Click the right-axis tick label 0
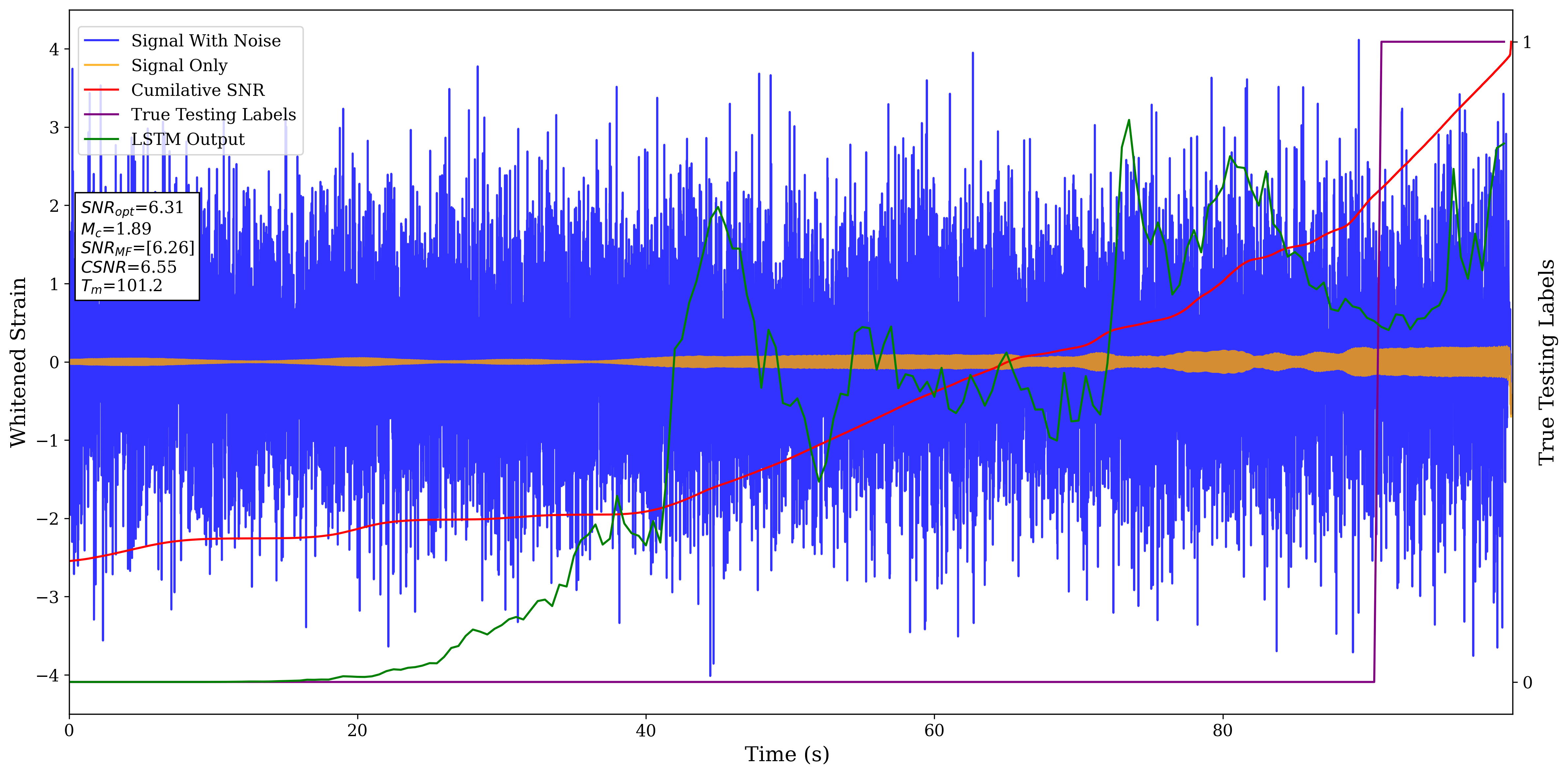Image resolution: width=1568 pixels, height=775 pixels. [x=1527, y=682]
